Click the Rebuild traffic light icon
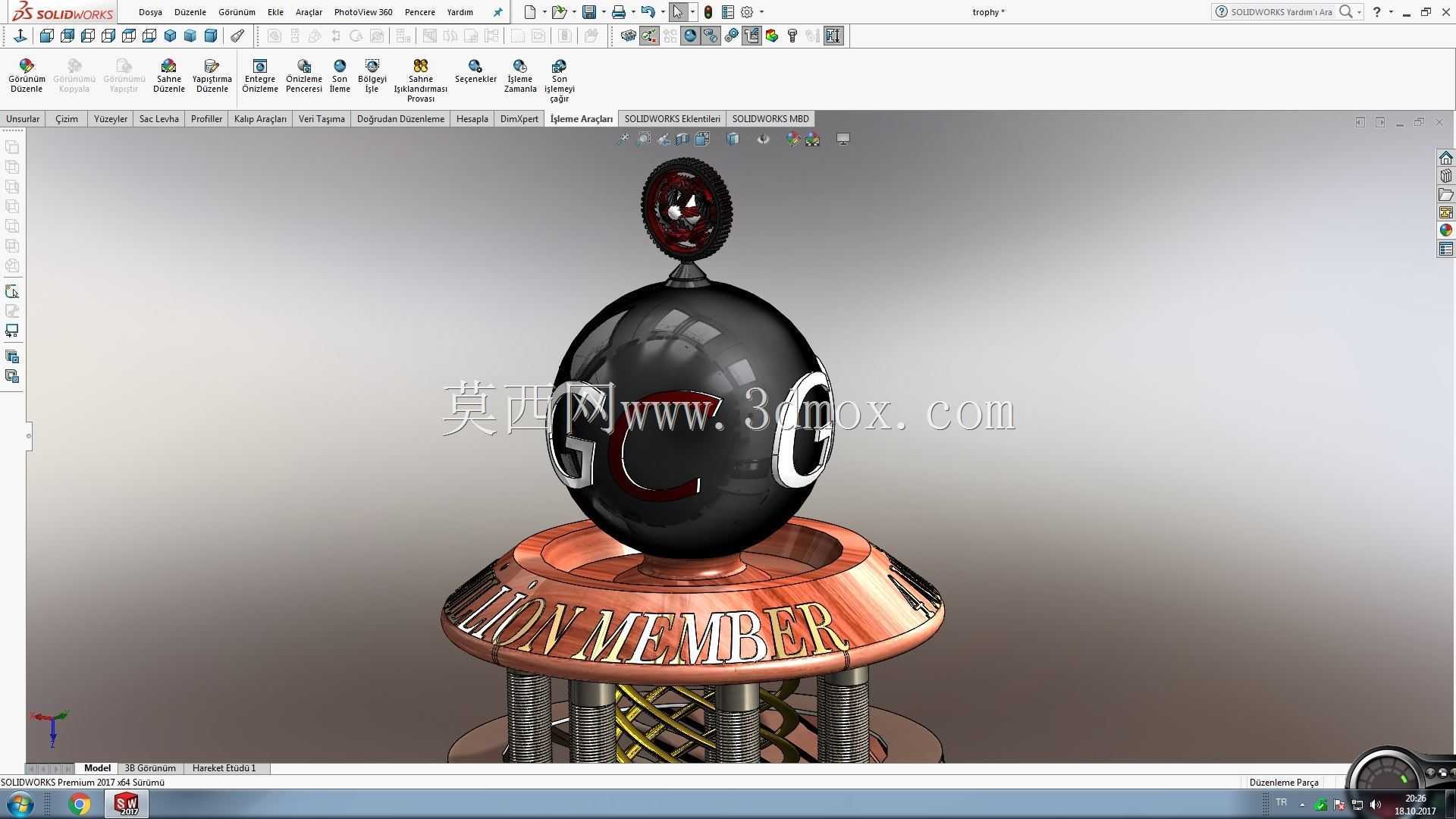Viewport: 1456px width, 819px height. (708, 12)
